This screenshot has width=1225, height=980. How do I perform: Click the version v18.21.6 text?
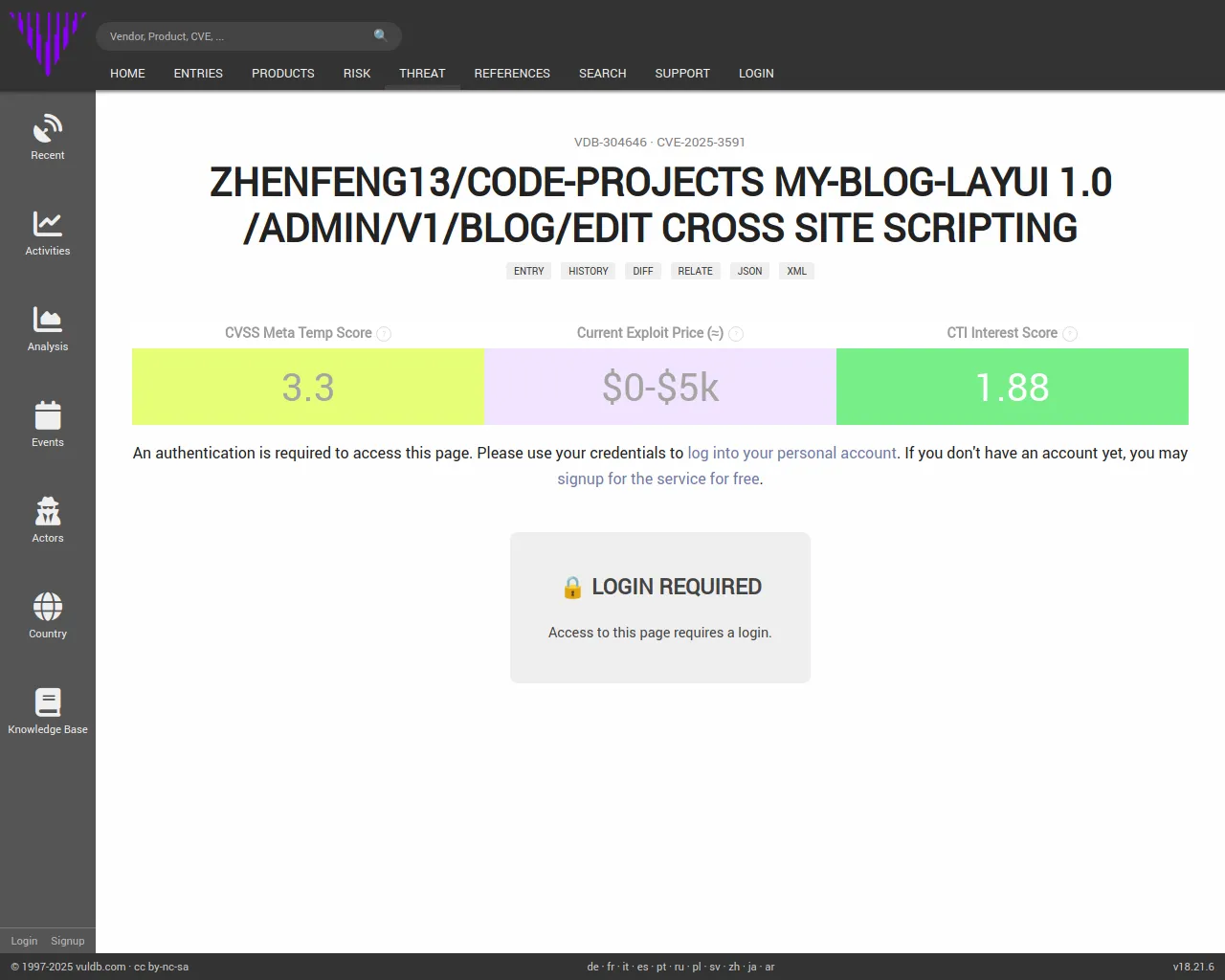[1193, 967]
